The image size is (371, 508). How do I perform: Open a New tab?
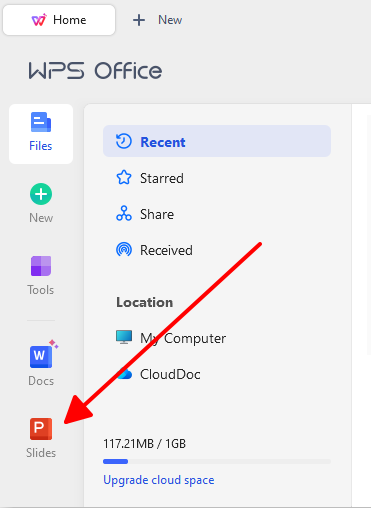[x=157, y=20]
